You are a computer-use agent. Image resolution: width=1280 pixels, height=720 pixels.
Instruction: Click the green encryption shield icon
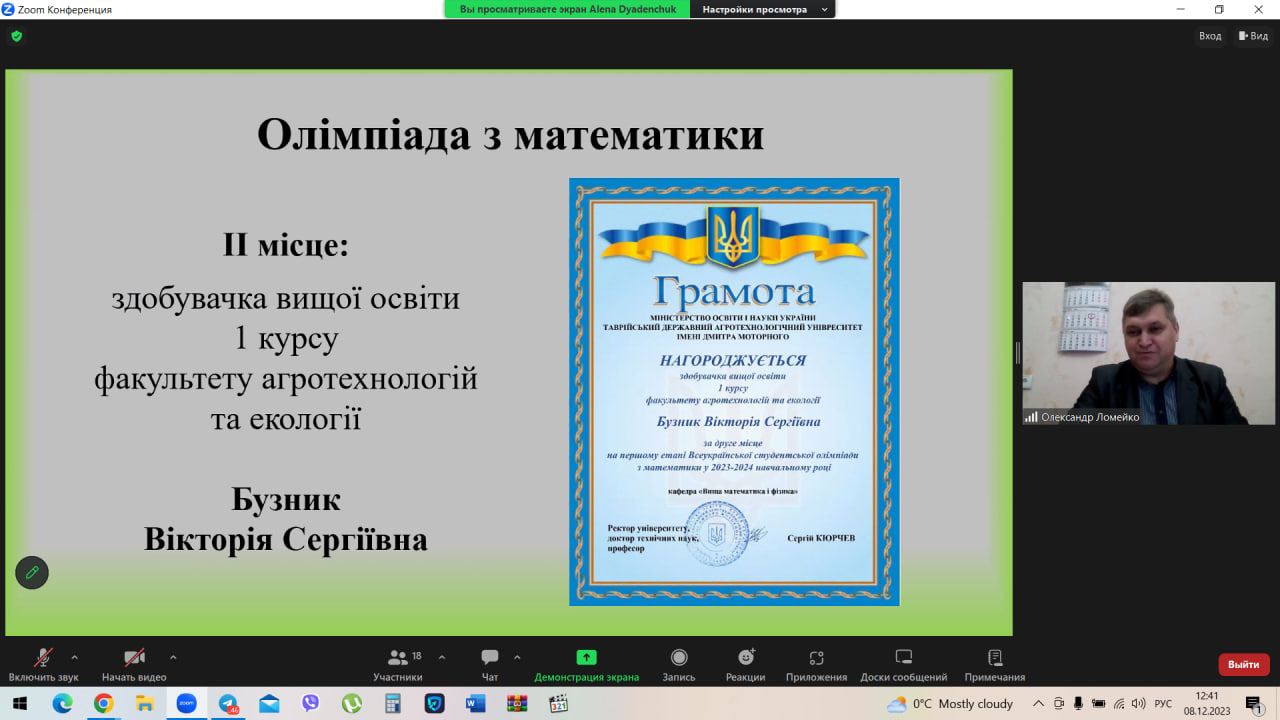pyautogui.click(x=16, y=36)
